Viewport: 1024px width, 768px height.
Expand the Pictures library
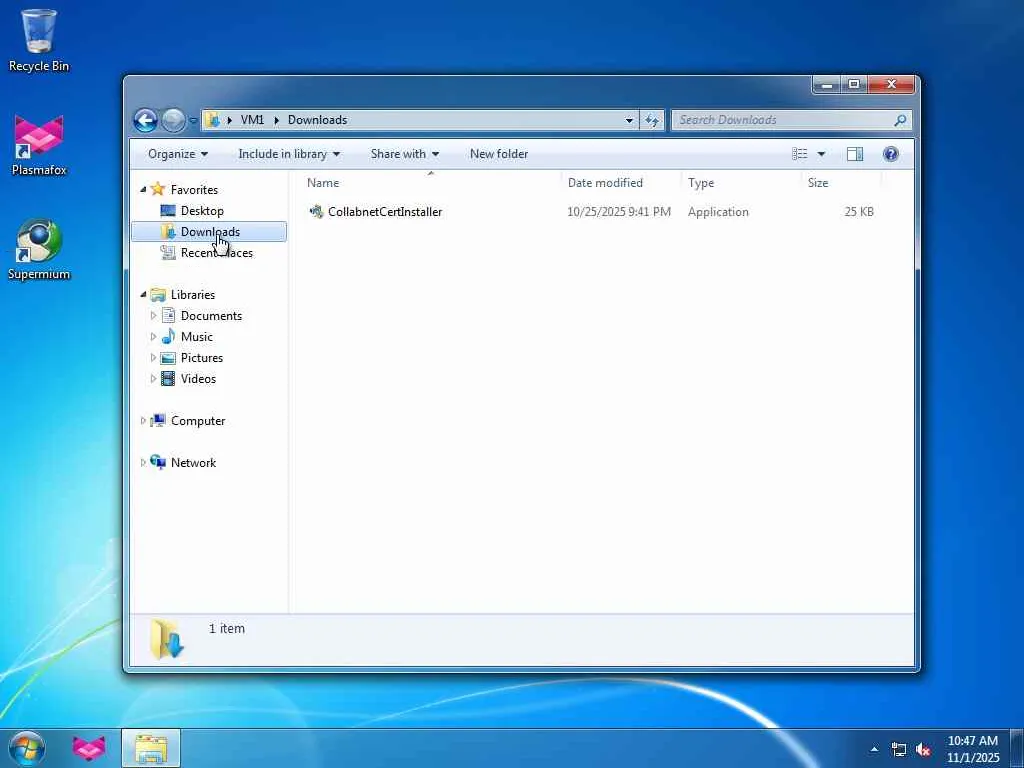point(153,357)
